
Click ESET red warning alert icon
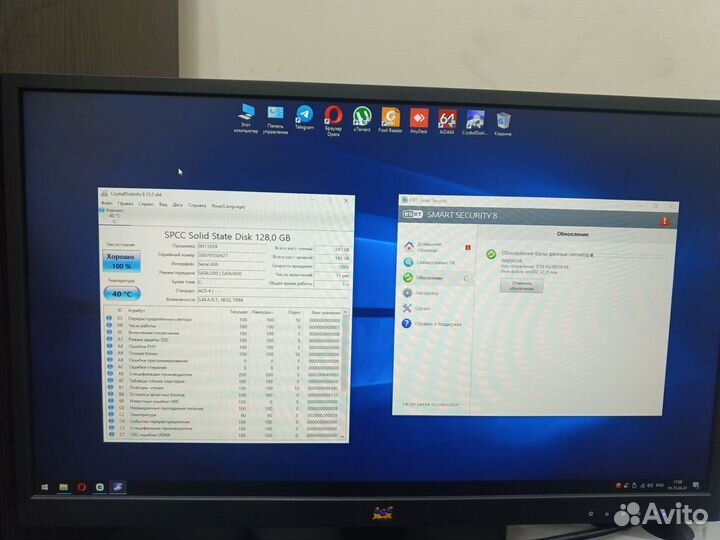coord(664,221)
